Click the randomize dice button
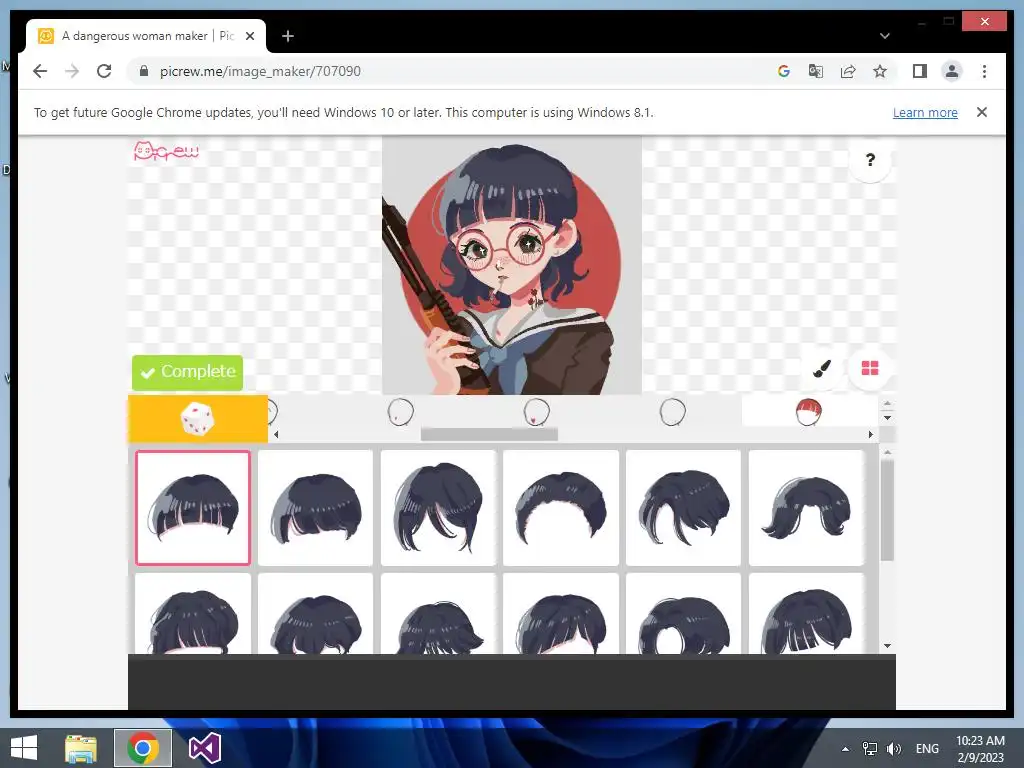Screen dimensions: 1024x768 197,419
